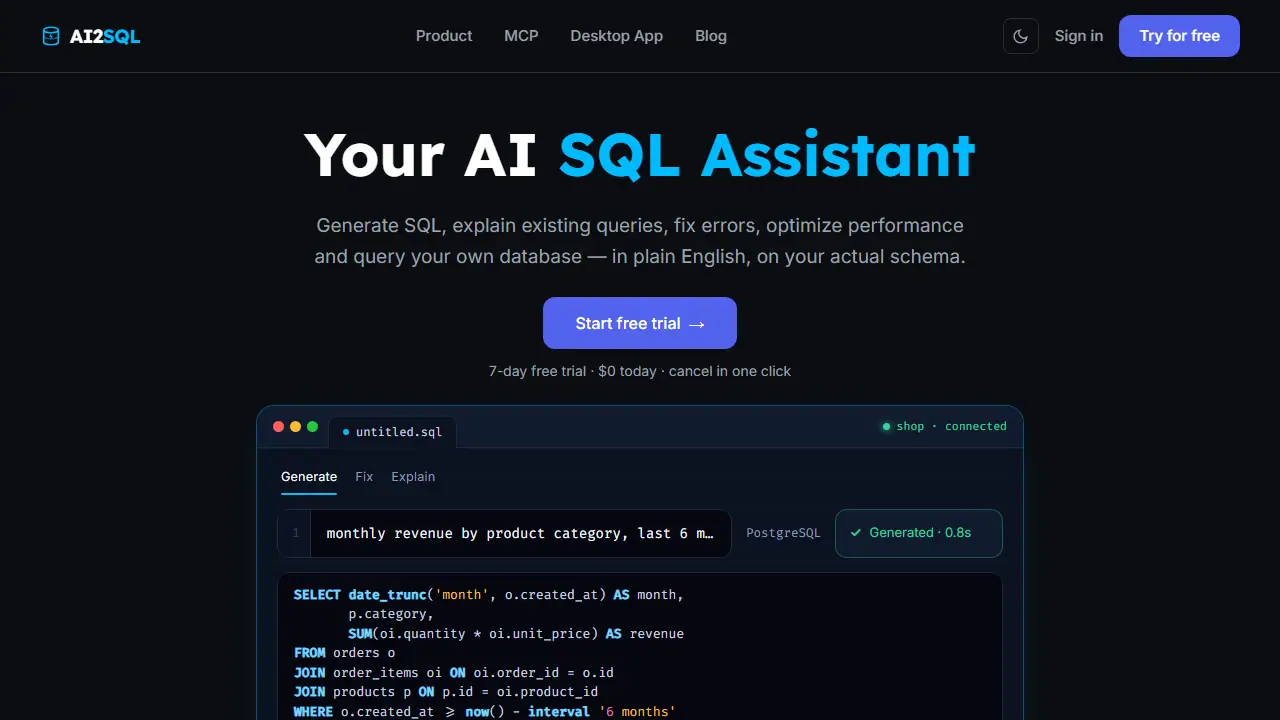Click the shop connected status indicator
The image size is (1280, 720).
[x=944, y=426]
